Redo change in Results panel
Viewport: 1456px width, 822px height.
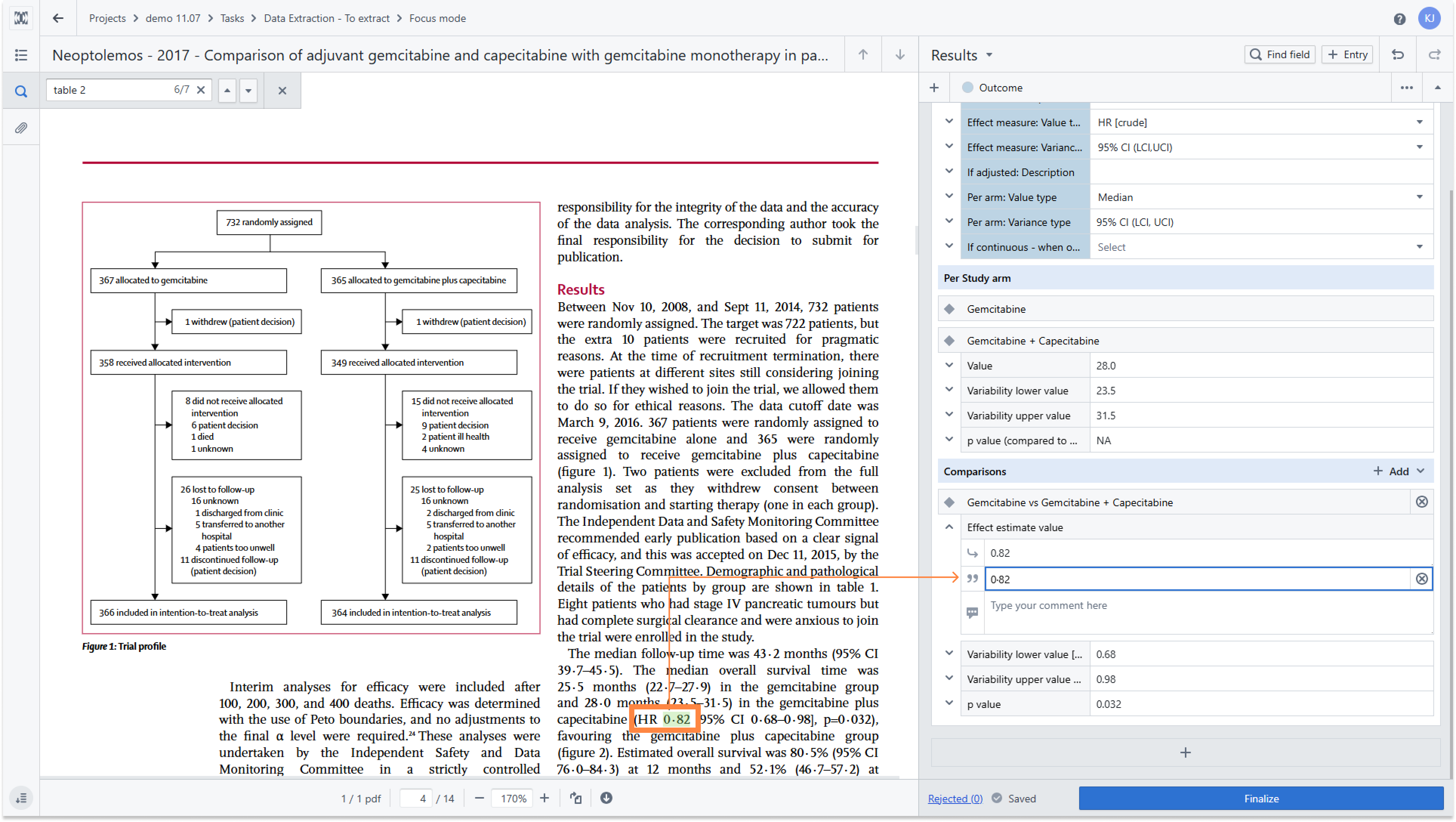click(x=1434, y=55)
